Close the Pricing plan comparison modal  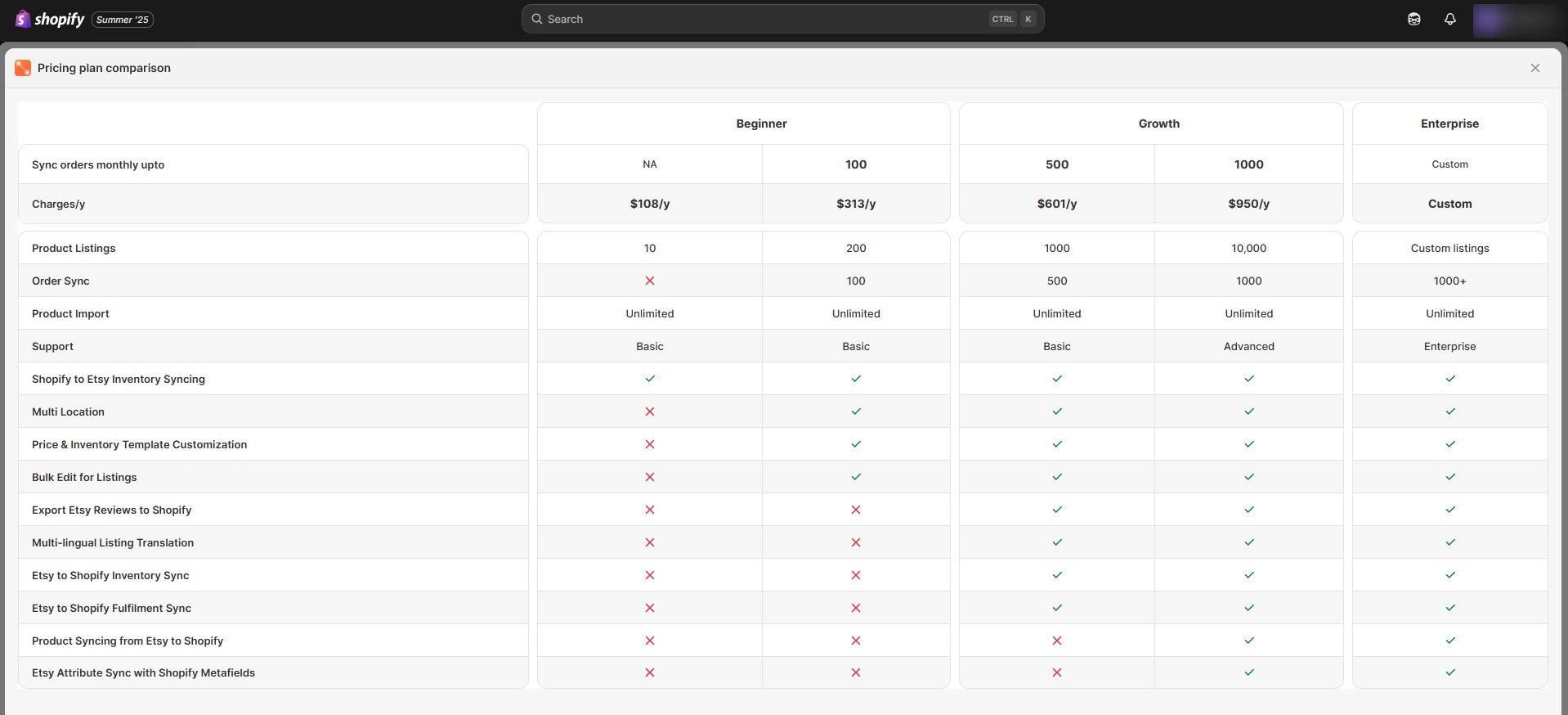(1535, 68)
